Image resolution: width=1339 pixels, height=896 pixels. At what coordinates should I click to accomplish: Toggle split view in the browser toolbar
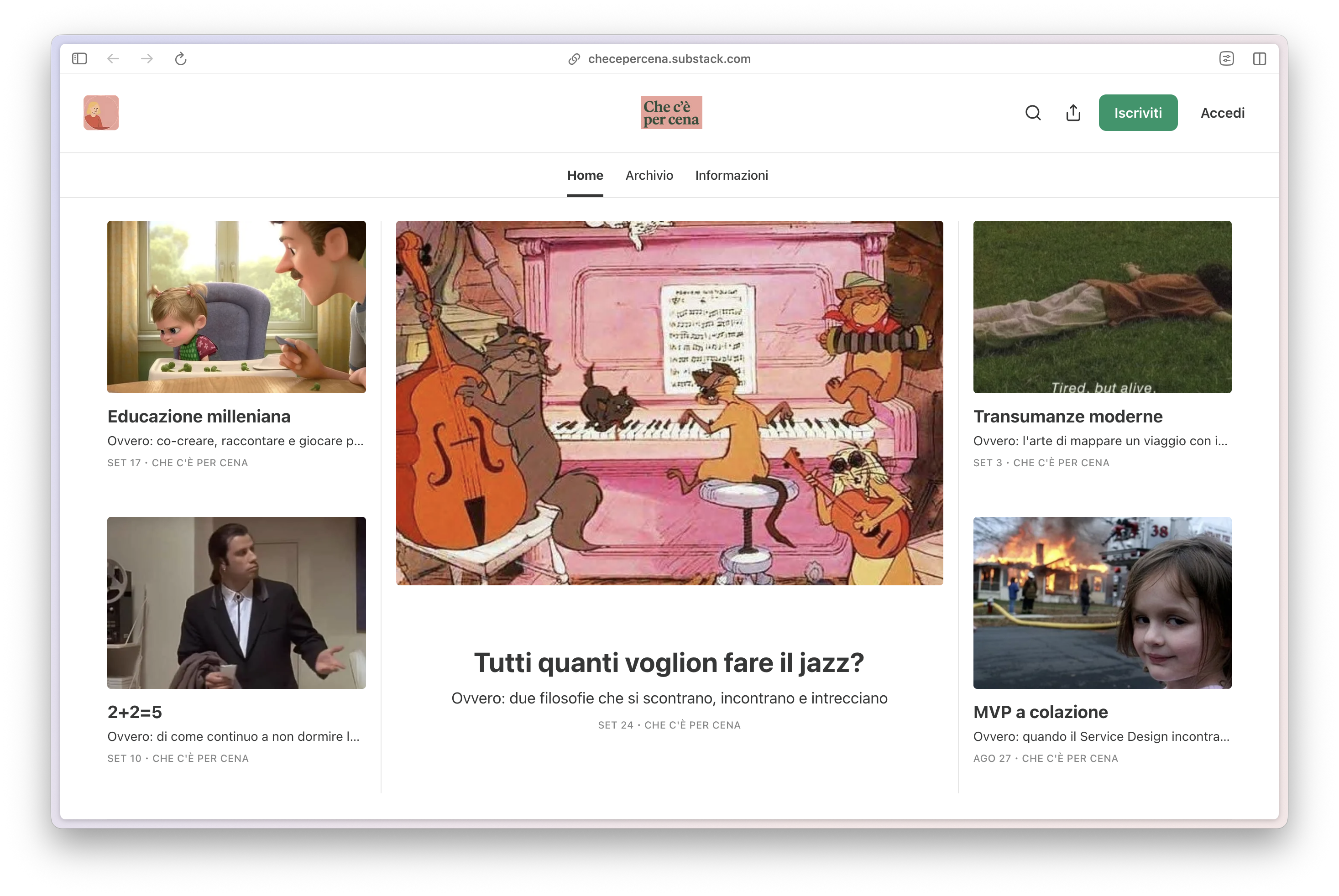click(x=1260, y=58)
